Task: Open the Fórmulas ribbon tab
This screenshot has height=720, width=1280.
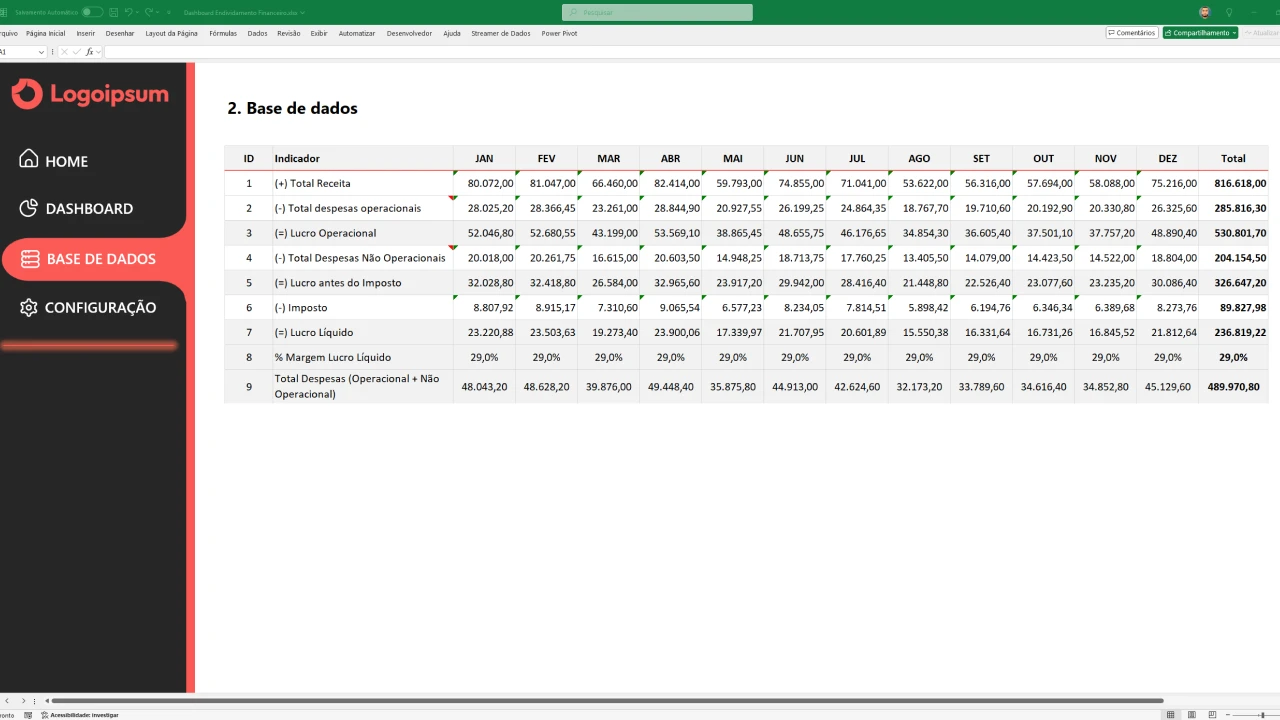Action: pos(223,33)
